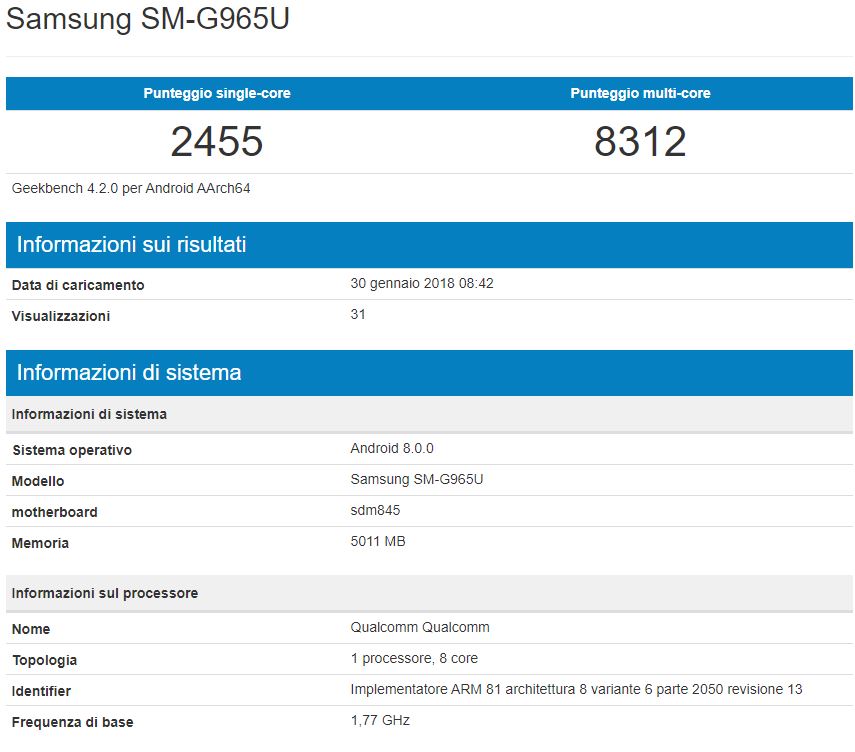Click the Informazioni sul processore subheader
The image size is (855, 752).
[x=105, y=593]
